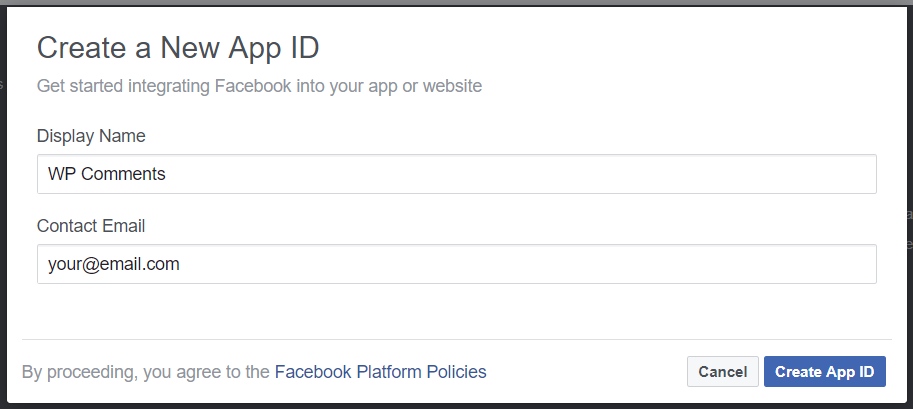
Task: Click empty right end of Contact Email box
Action: click(815, 264)
